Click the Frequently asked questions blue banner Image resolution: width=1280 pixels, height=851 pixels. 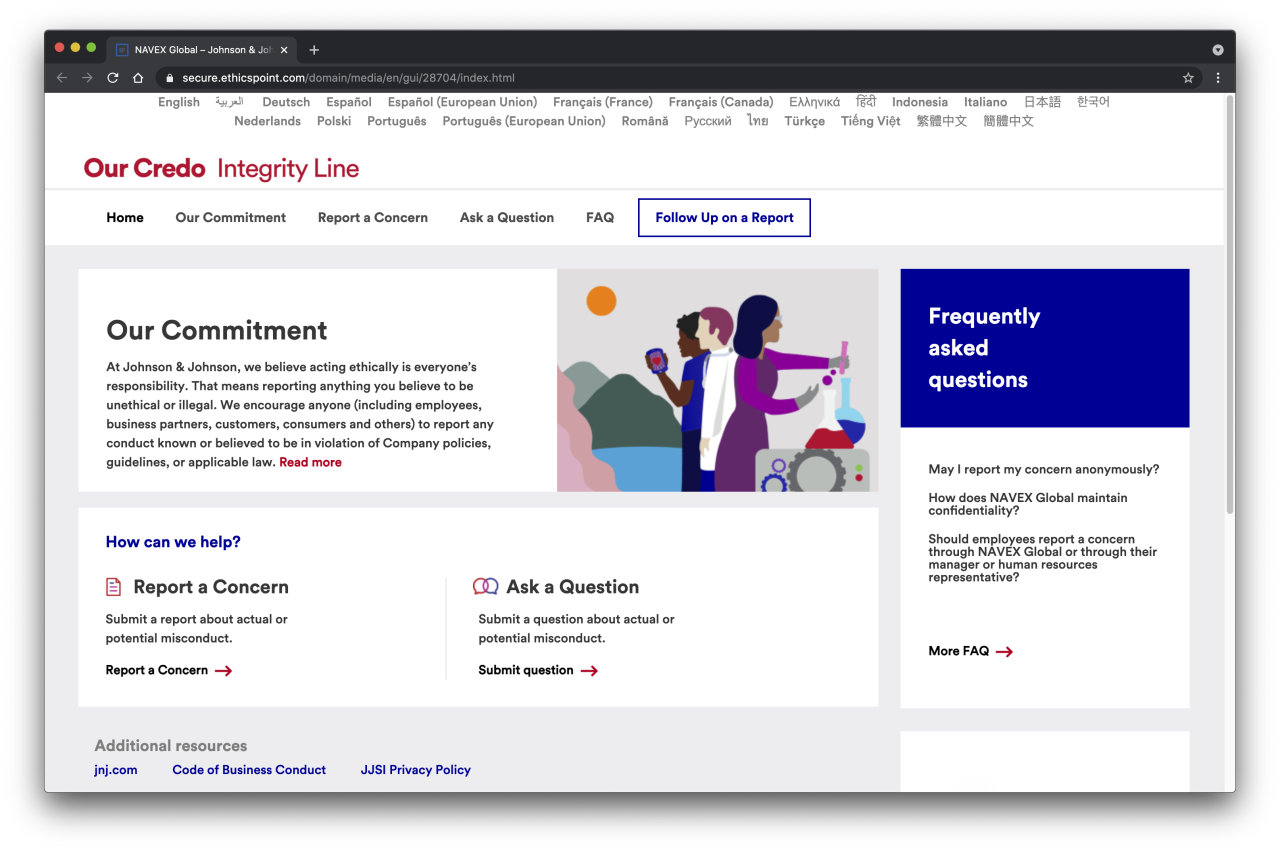click(x=1045, y=348)
